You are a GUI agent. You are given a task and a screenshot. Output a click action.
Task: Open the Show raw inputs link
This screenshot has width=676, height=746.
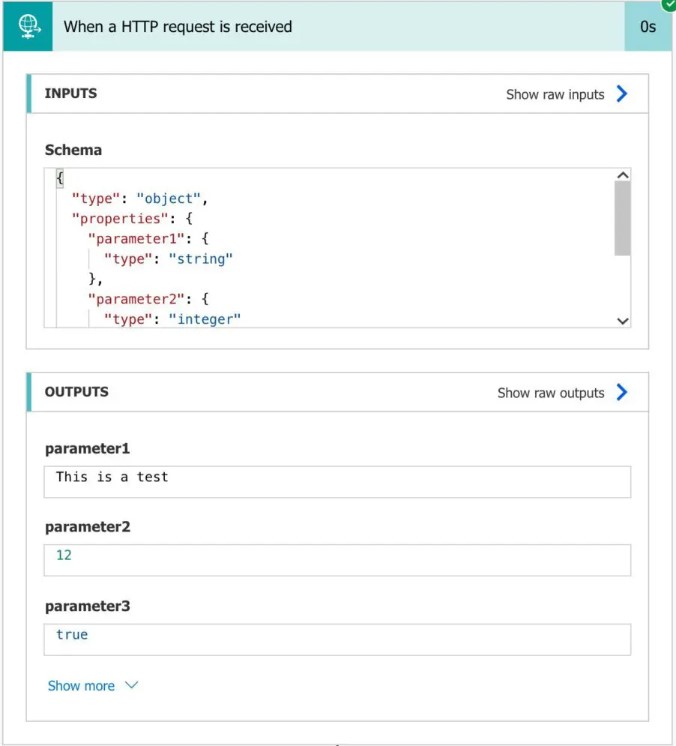pyautogui.click(x=555, y=94)
